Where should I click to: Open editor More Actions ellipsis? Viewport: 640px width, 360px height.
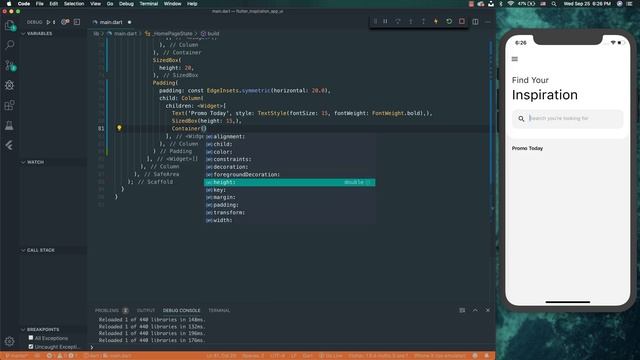point(488,22)
